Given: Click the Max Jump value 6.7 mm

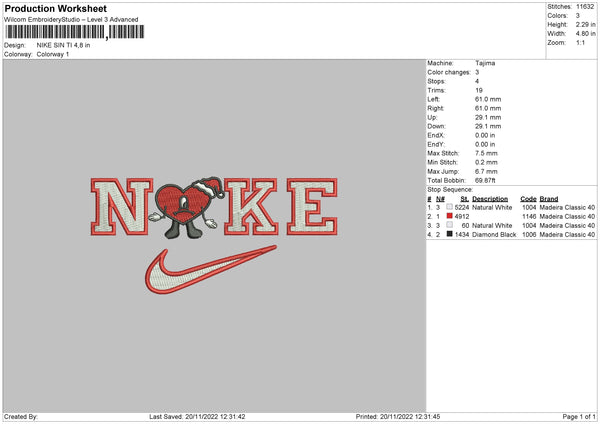Looking at the screenshot, I should (x=486, y=171).
